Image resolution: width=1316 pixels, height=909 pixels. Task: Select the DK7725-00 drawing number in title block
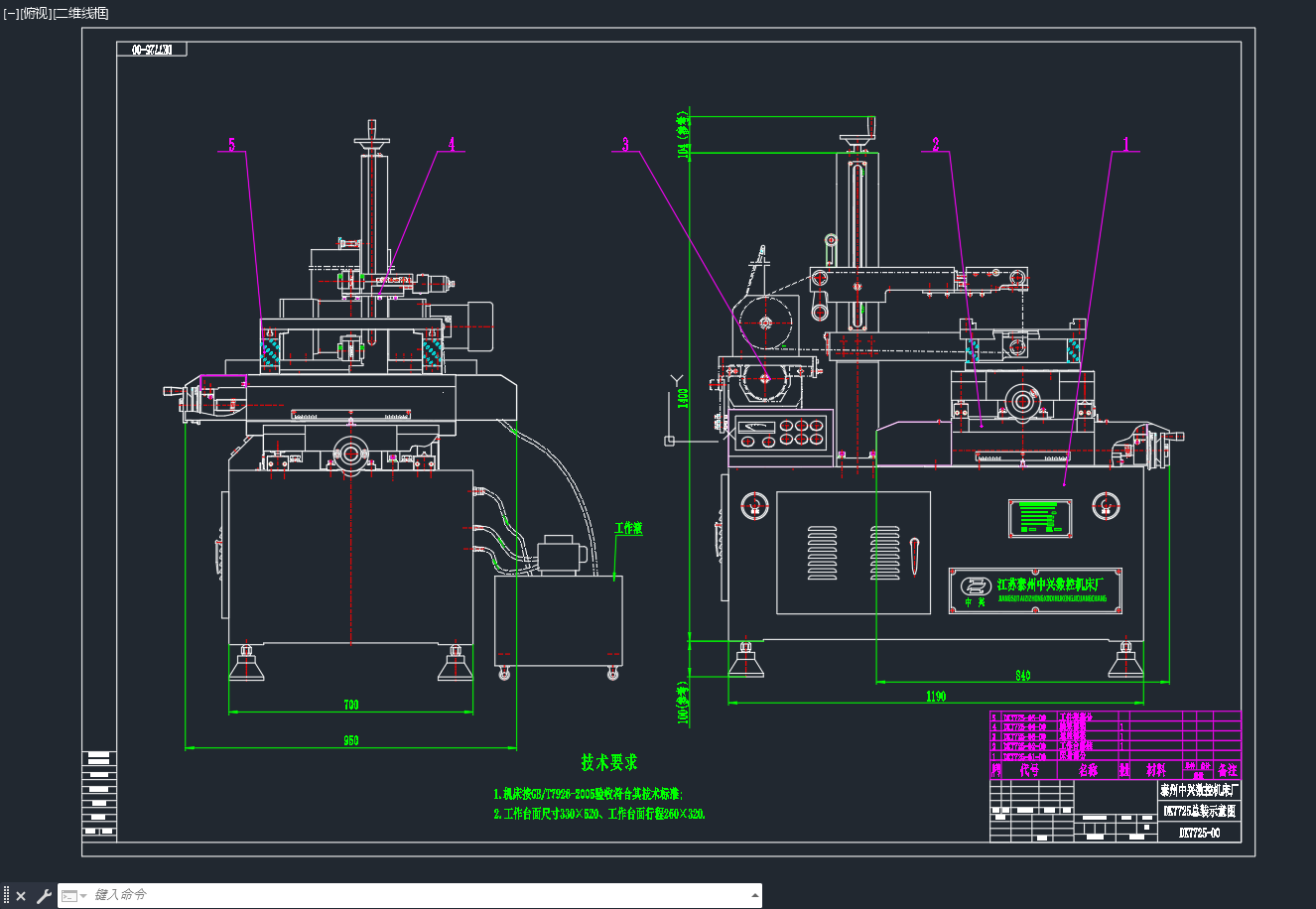click(1199, 834)
